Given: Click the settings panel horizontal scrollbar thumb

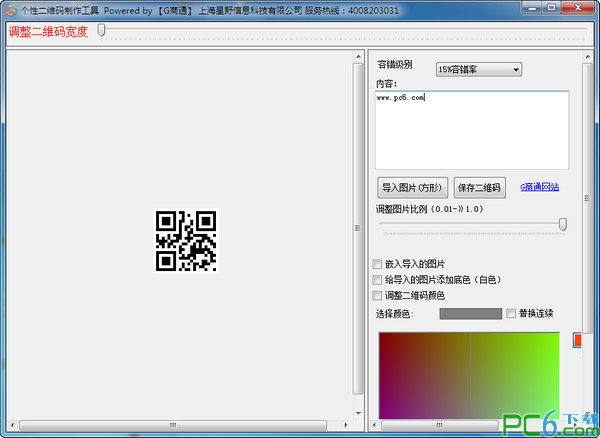Looking at the screenshot, I should pos(440,425).
